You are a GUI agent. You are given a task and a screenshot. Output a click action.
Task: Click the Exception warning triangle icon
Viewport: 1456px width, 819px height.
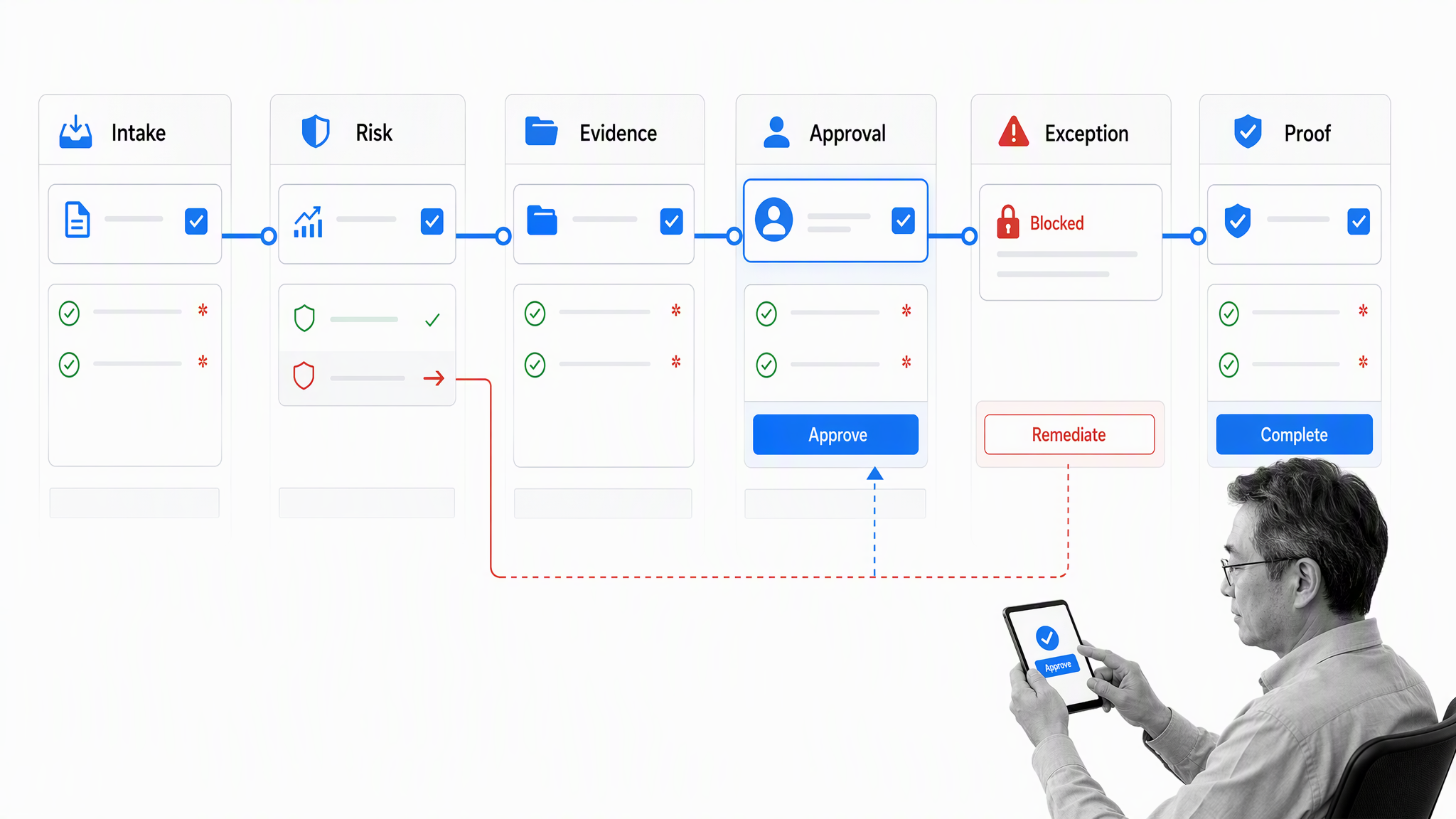(1013, 132)
